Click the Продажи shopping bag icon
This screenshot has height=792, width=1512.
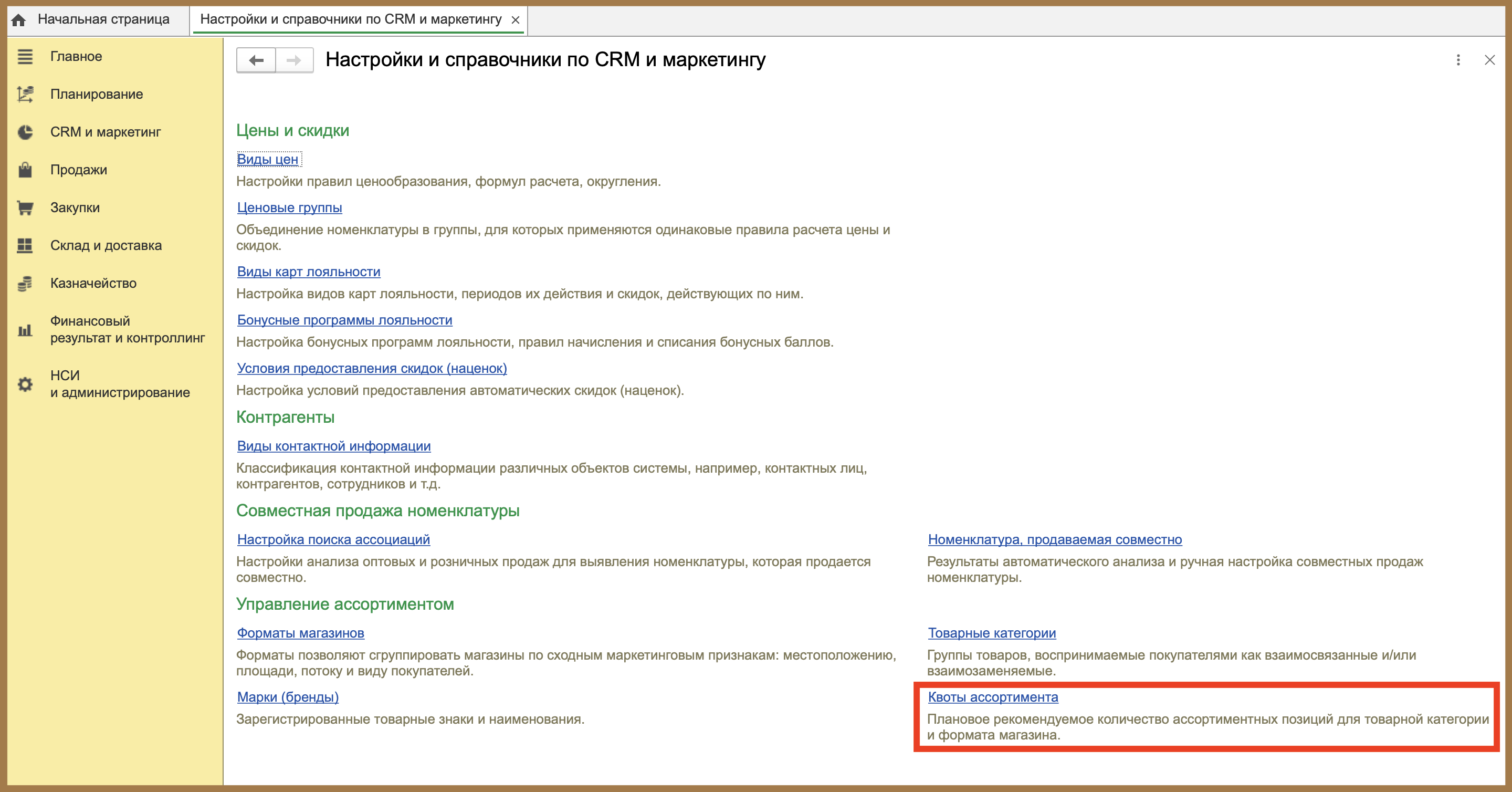coord(25,170)
